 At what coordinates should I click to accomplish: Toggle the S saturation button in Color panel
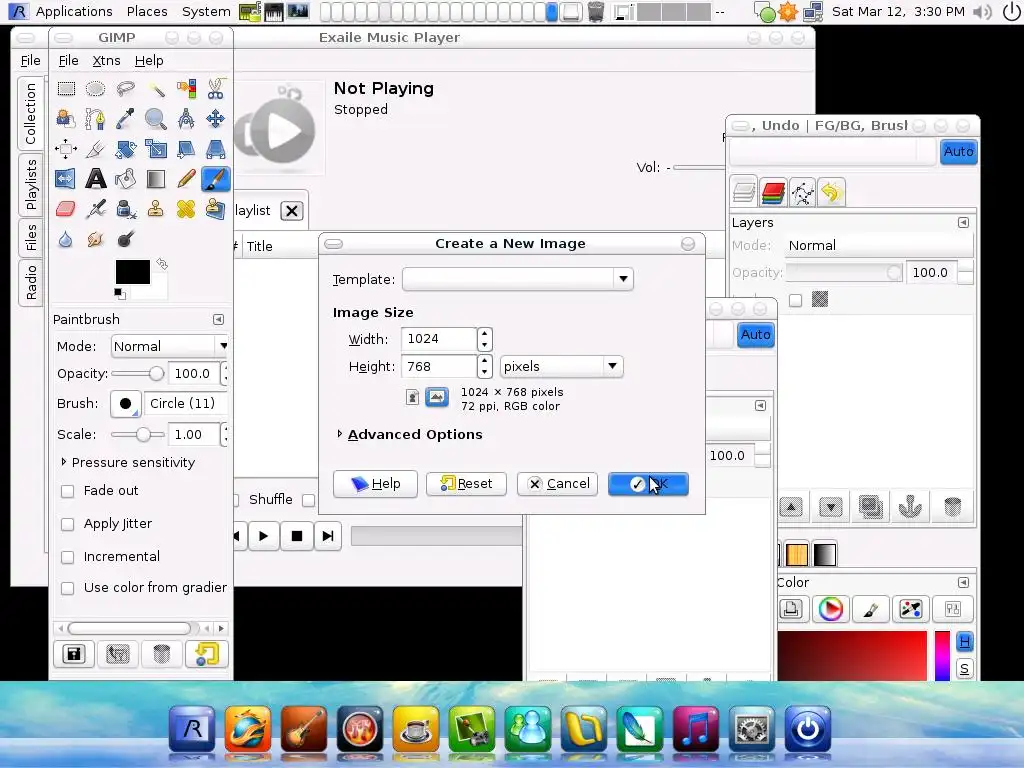click(x=965, y=669)
